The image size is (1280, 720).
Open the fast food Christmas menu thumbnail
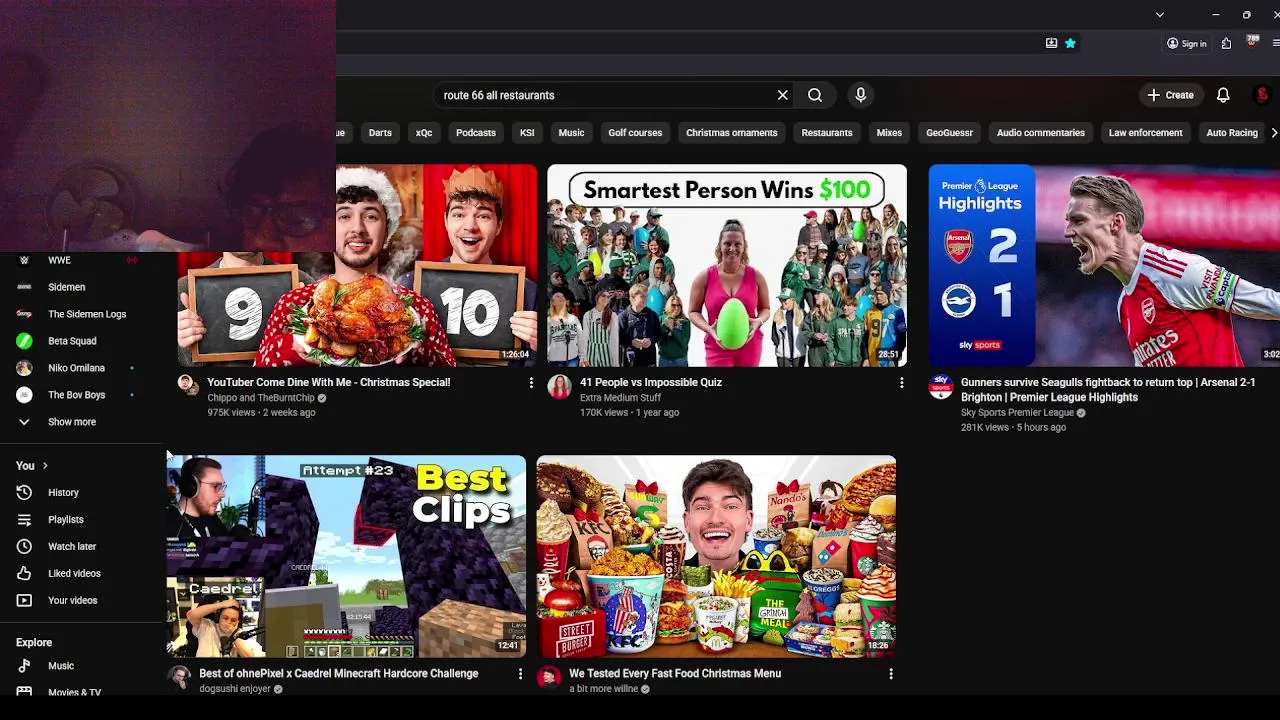716,556
